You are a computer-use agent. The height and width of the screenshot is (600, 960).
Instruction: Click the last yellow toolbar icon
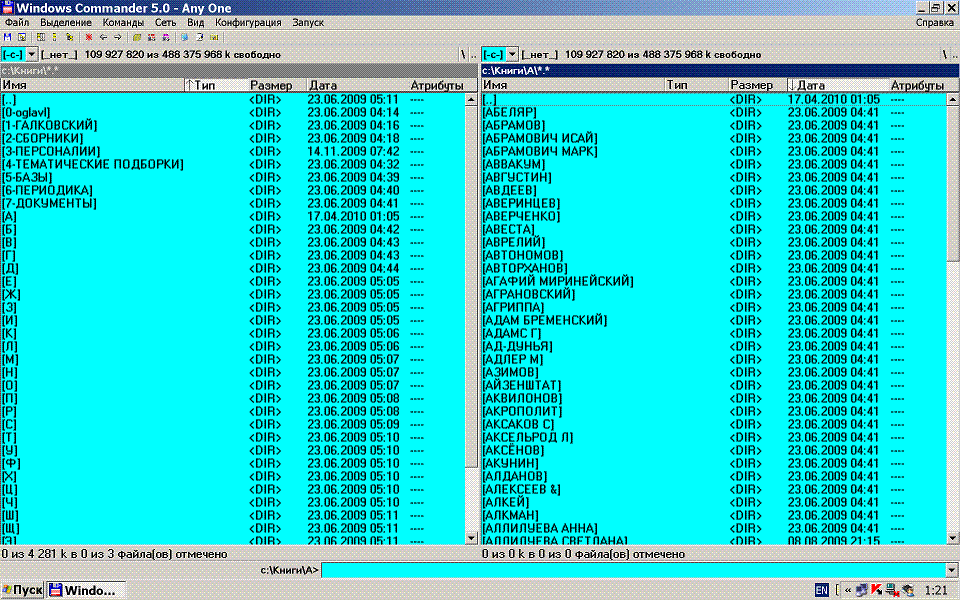point(214,37)
